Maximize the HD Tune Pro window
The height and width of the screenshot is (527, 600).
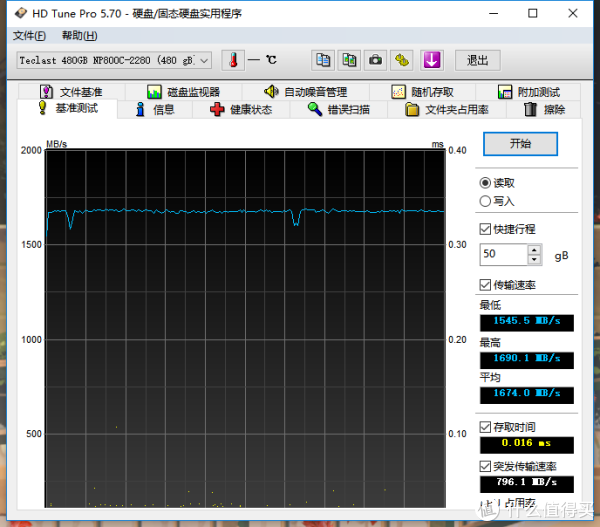(x=533, y=13)
